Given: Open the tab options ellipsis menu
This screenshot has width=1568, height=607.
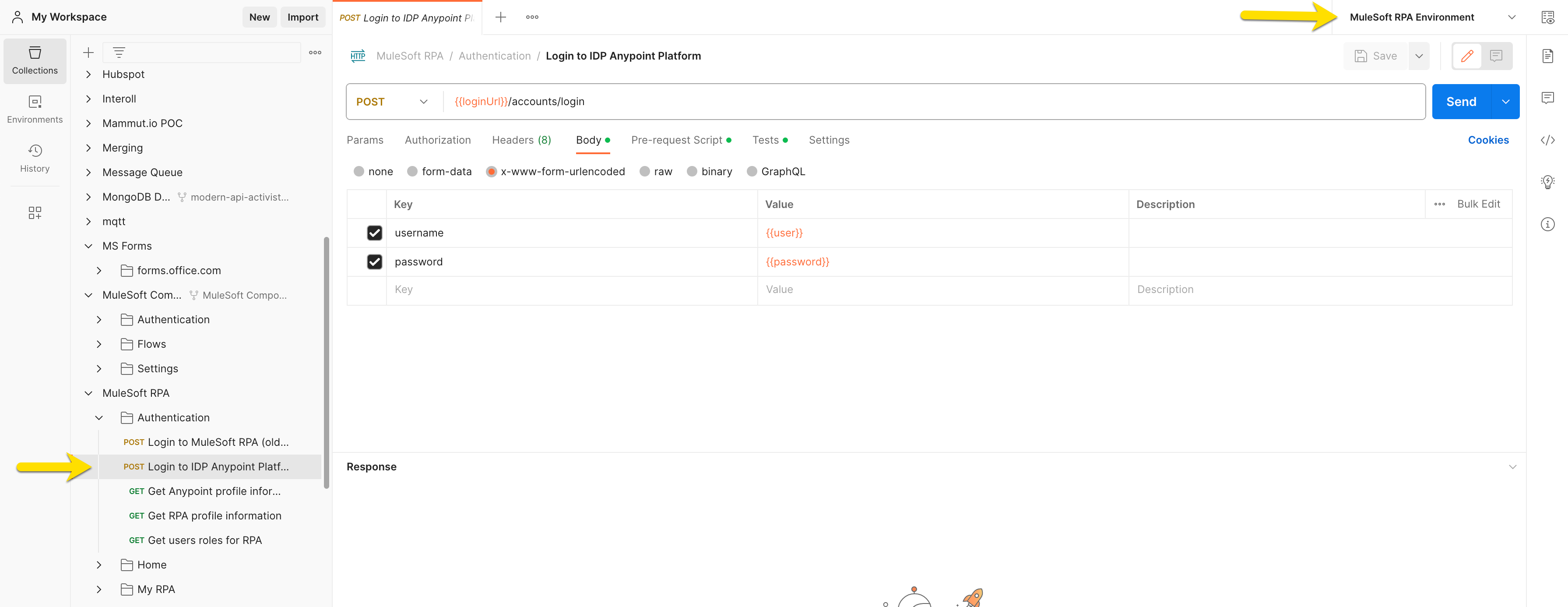Looking at the screenshot, I should 532,17.
